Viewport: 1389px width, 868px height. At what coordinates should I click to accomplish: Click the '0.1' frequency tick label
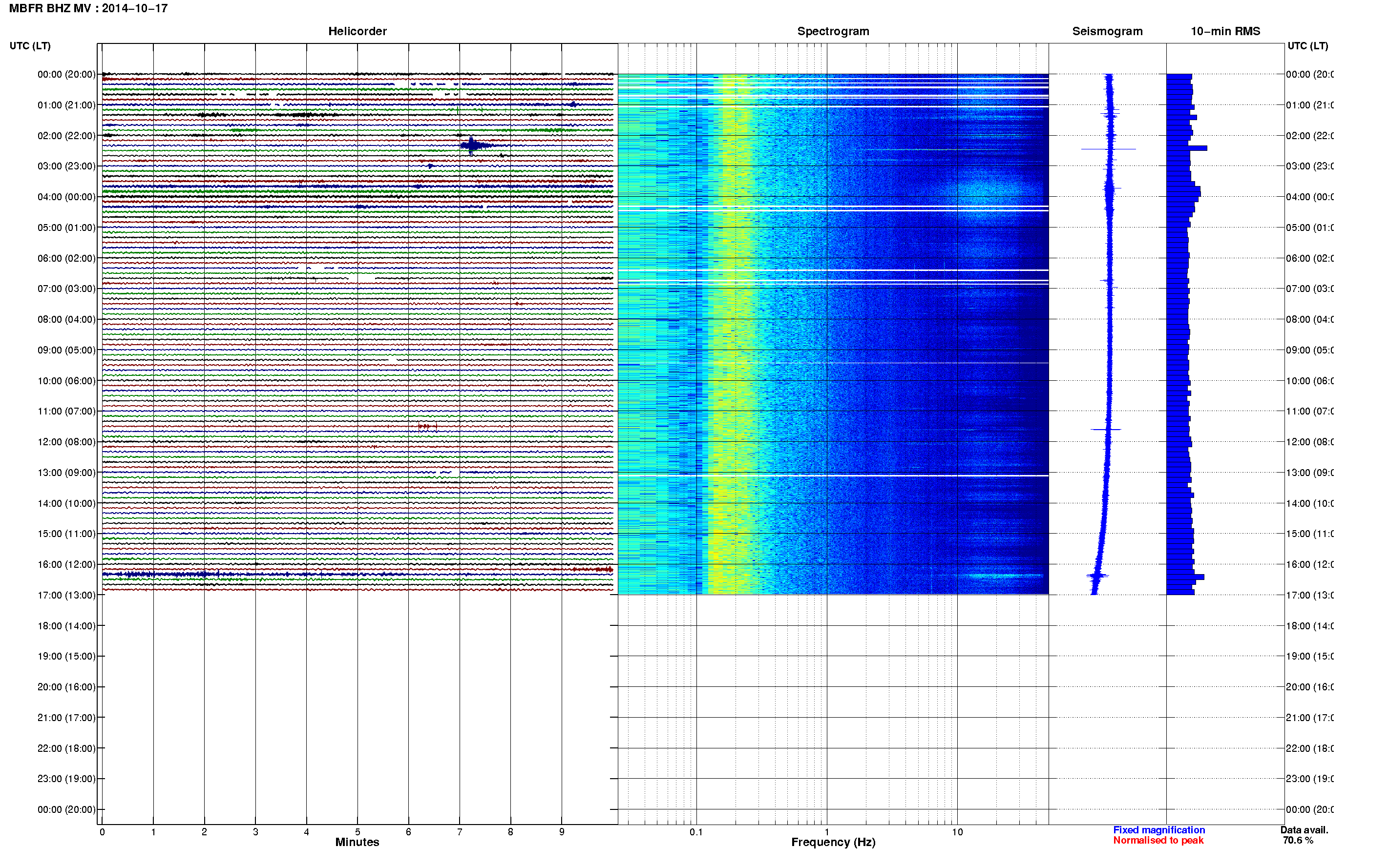[696, 832]
